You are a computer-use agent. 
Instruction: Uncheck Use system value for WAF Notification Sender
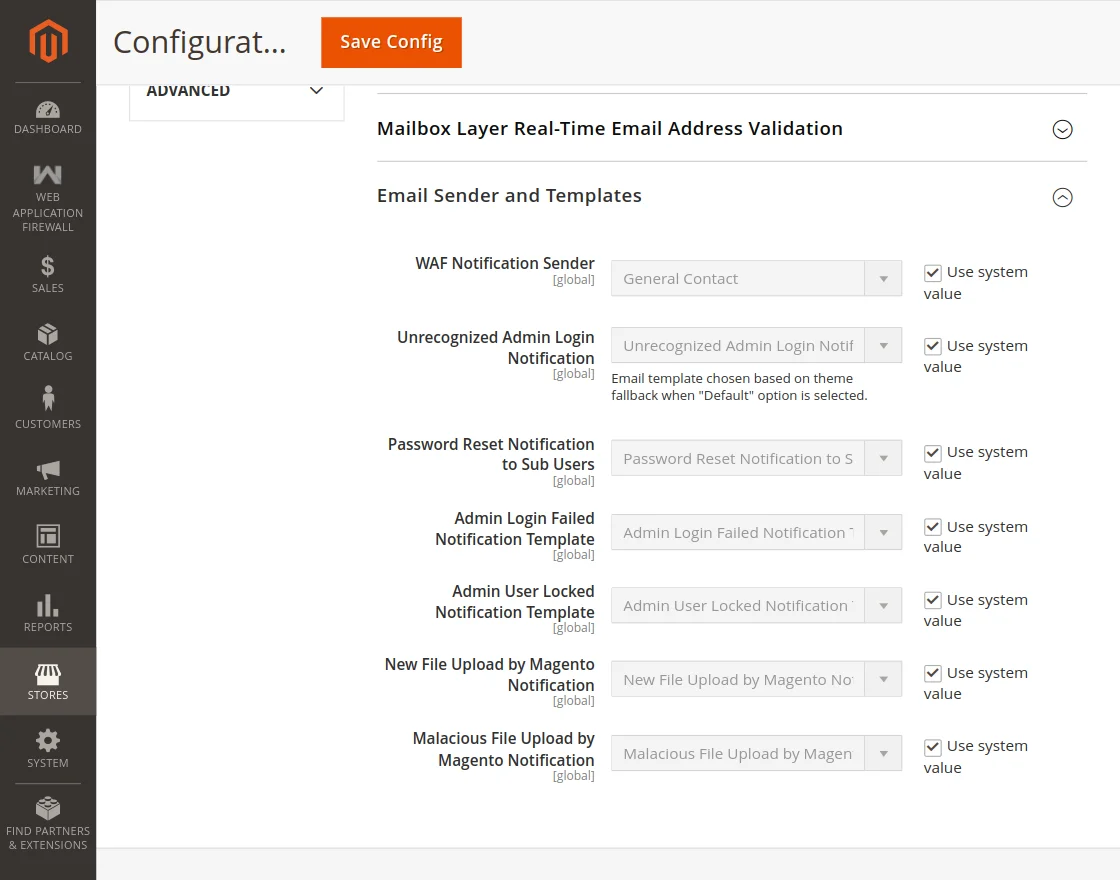tap(933, 273)
